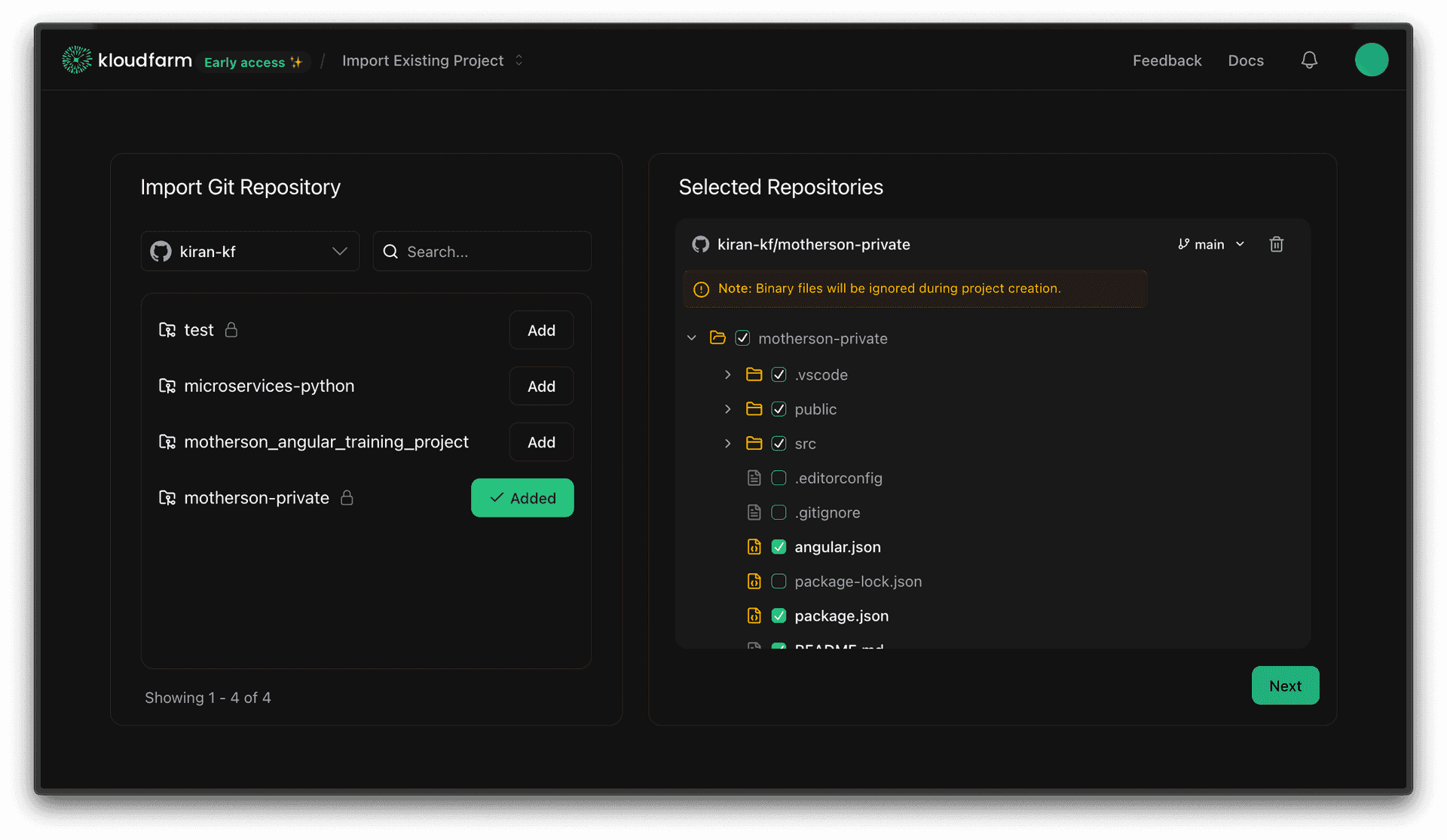Click the notification bell icon
This screenshot has height=840, width=1447.
(x=1309, y=60)
